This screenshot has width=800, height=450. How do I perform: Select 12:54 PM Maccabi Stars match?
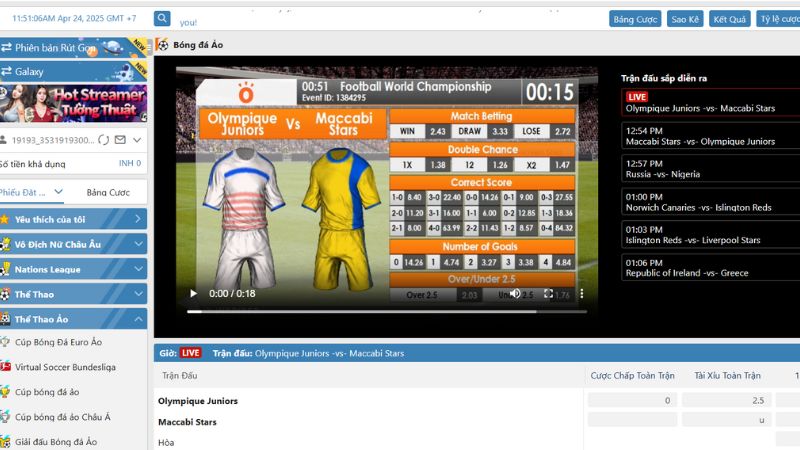click(710, 136)
